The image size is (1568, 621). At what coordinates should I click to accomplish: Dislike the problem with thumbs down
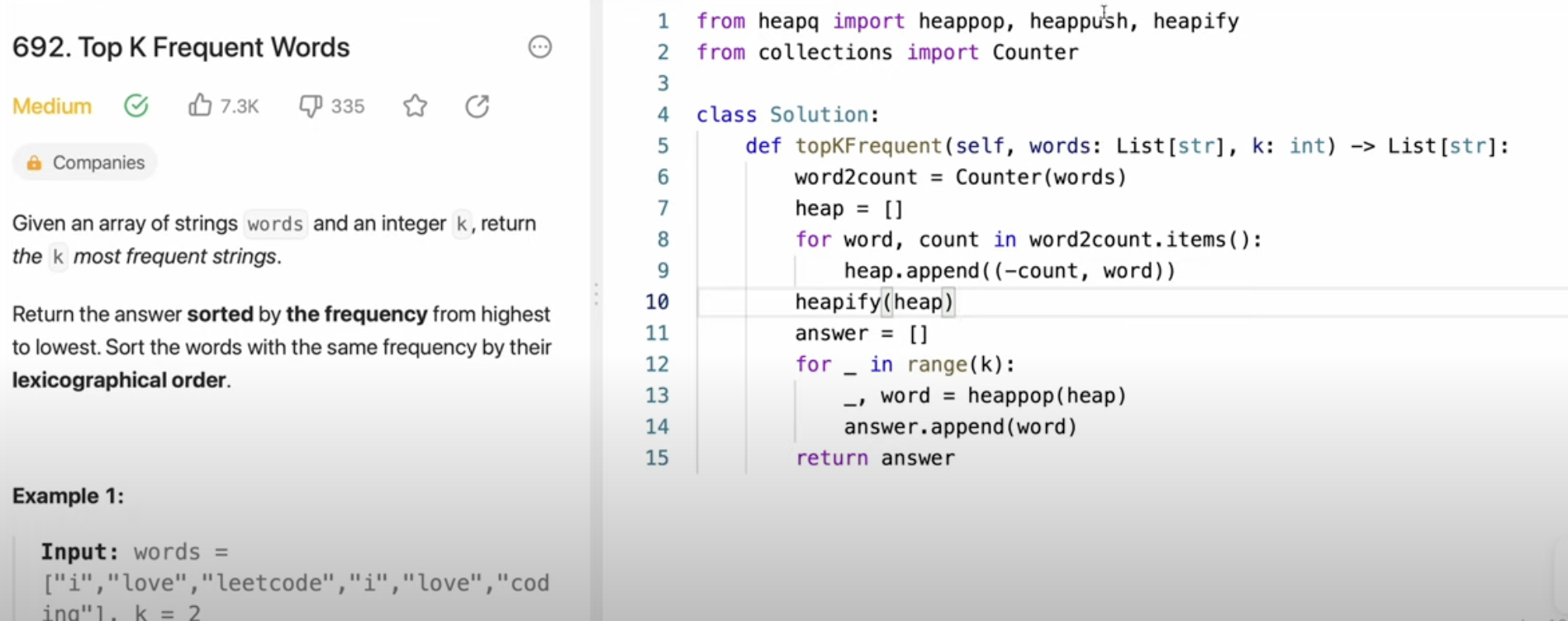pyautogui.click(x=311, y=106)
